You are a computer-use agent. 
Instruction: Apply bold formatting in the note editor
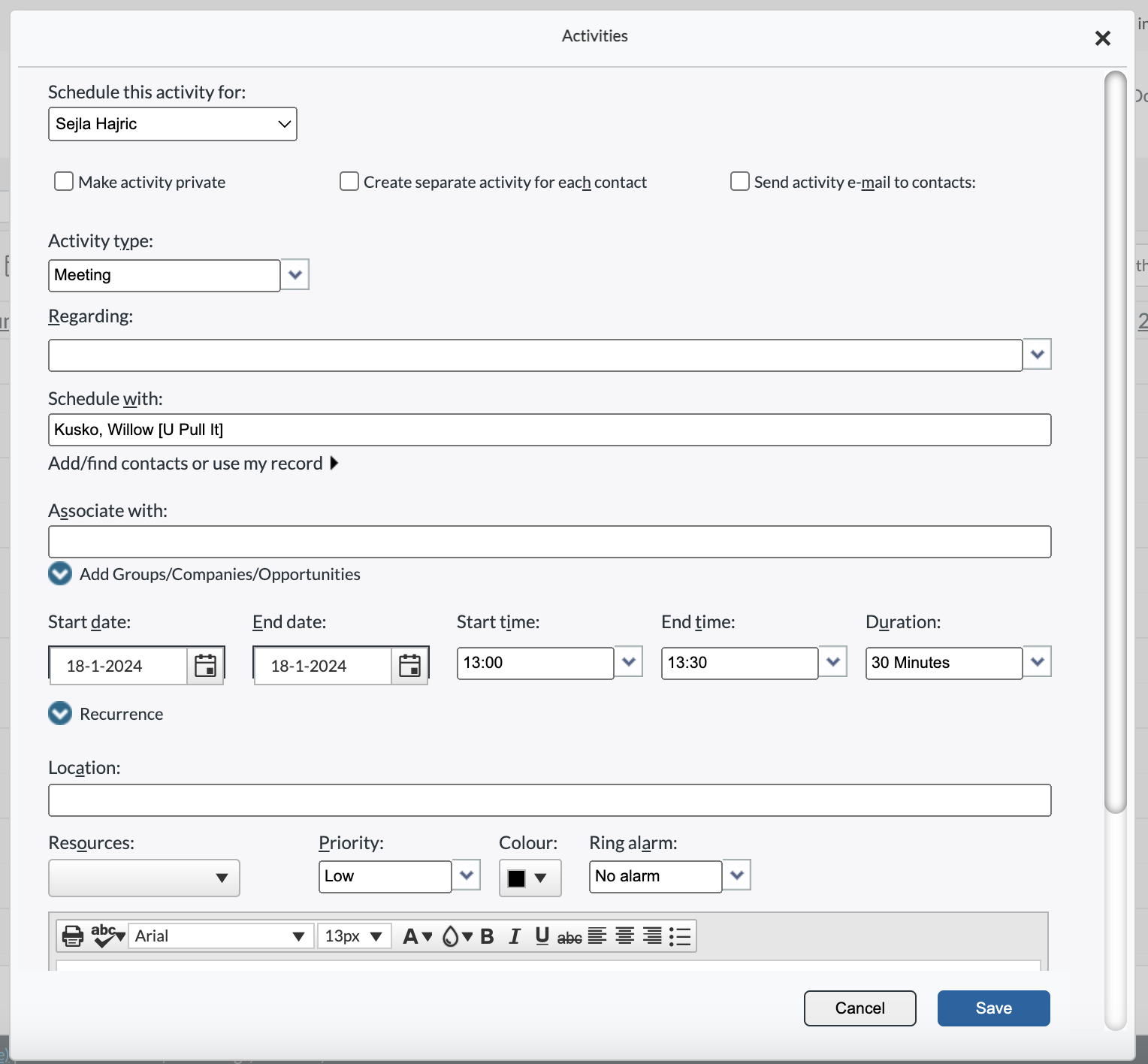(x=486, y=936)
